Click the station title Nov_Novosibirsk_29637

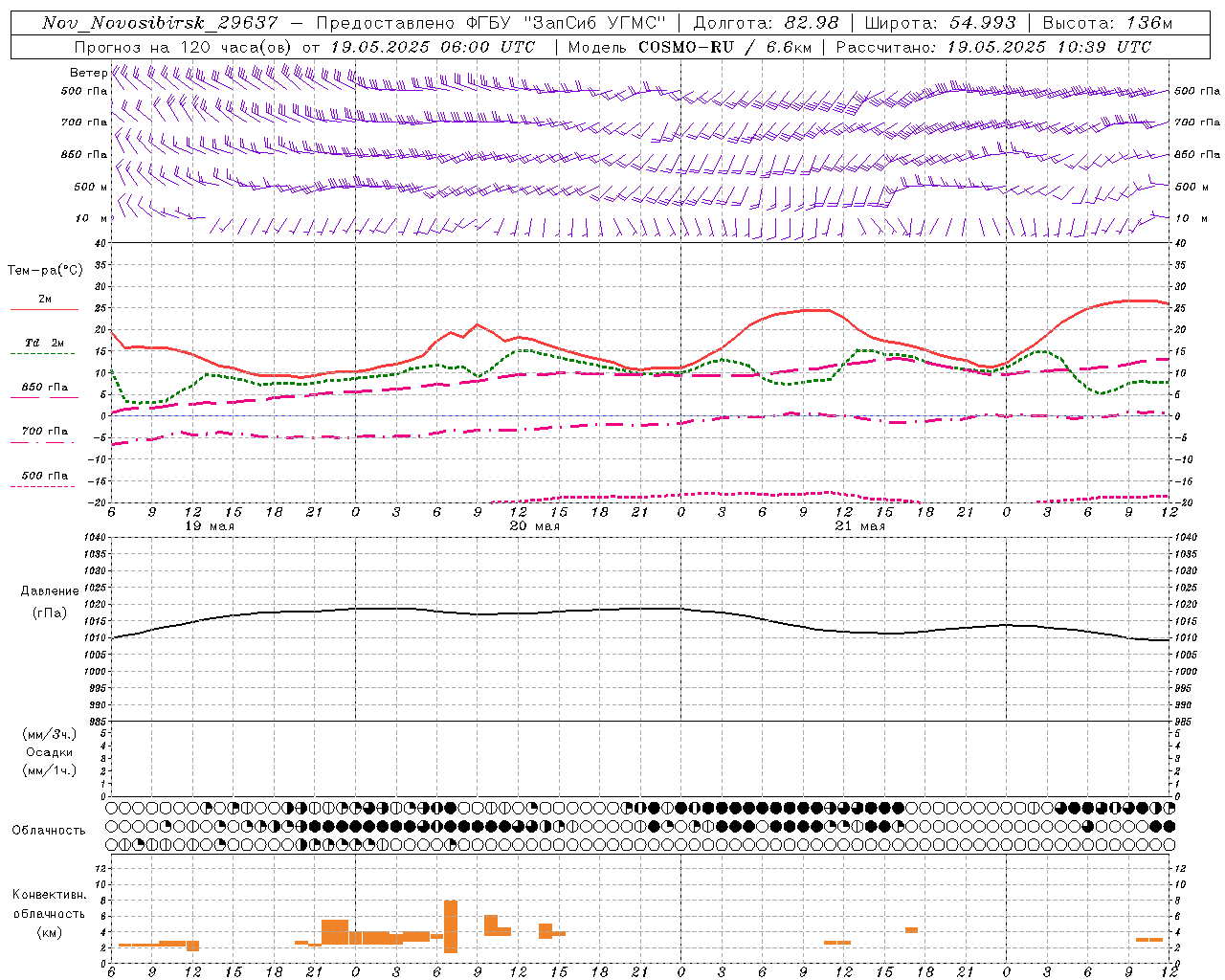pos(161,23)
